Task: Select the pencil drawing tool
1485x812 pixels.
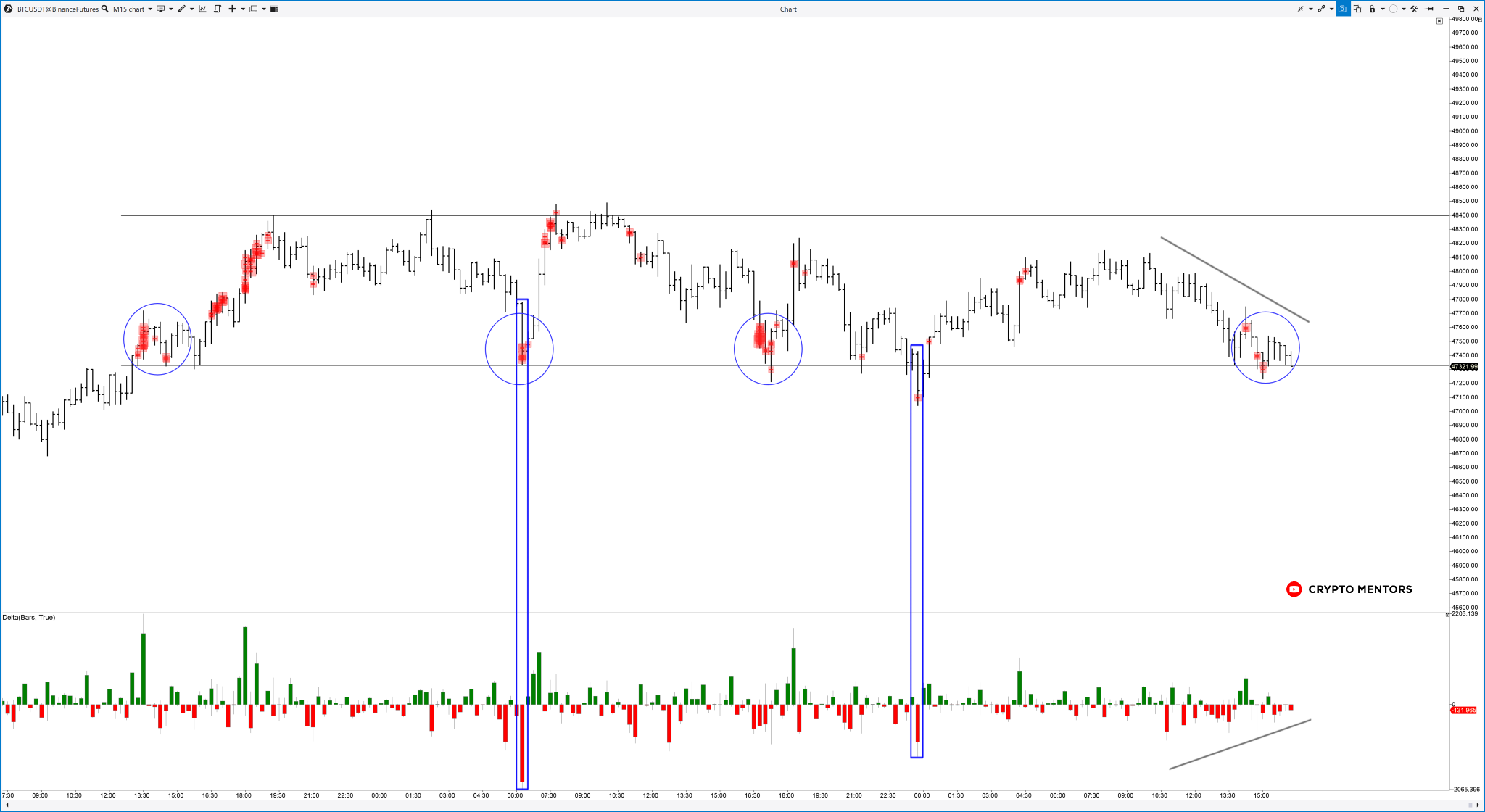Action: (x=181, y=9)
